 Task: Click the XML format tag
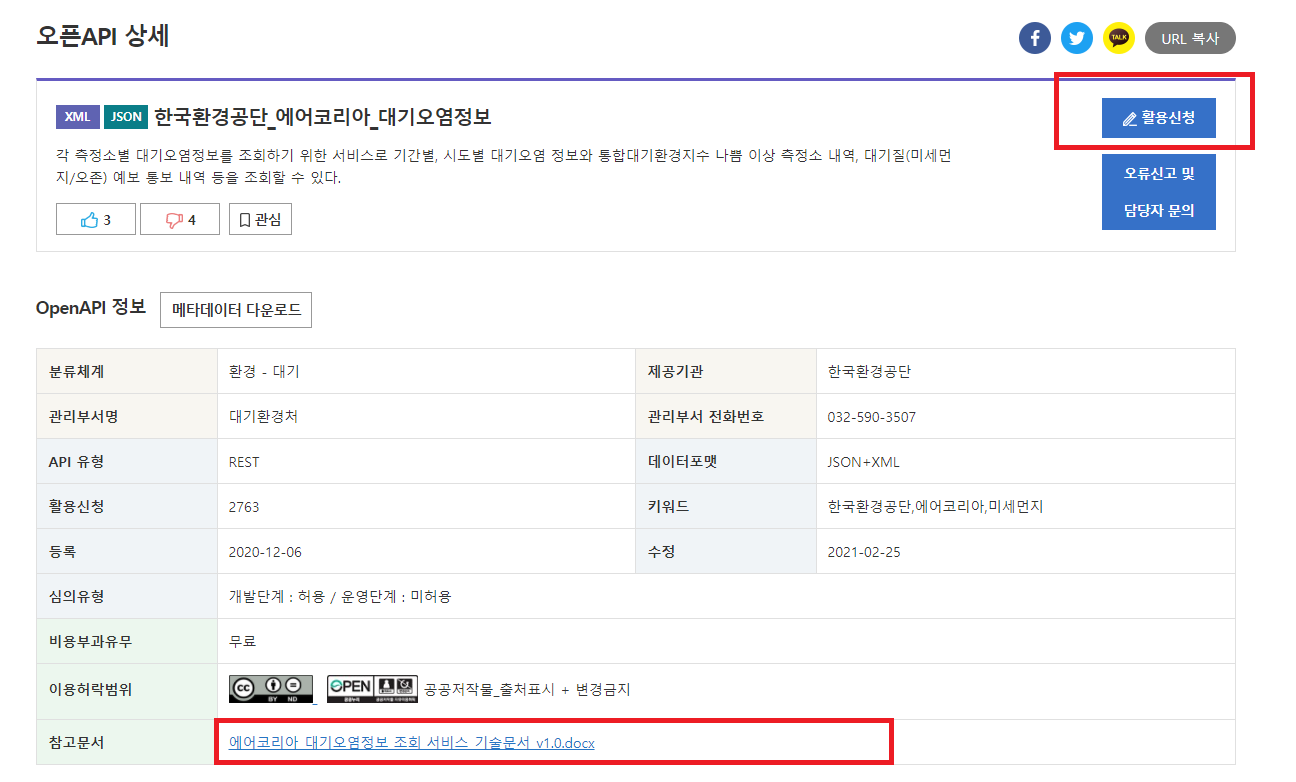[77, 117]
